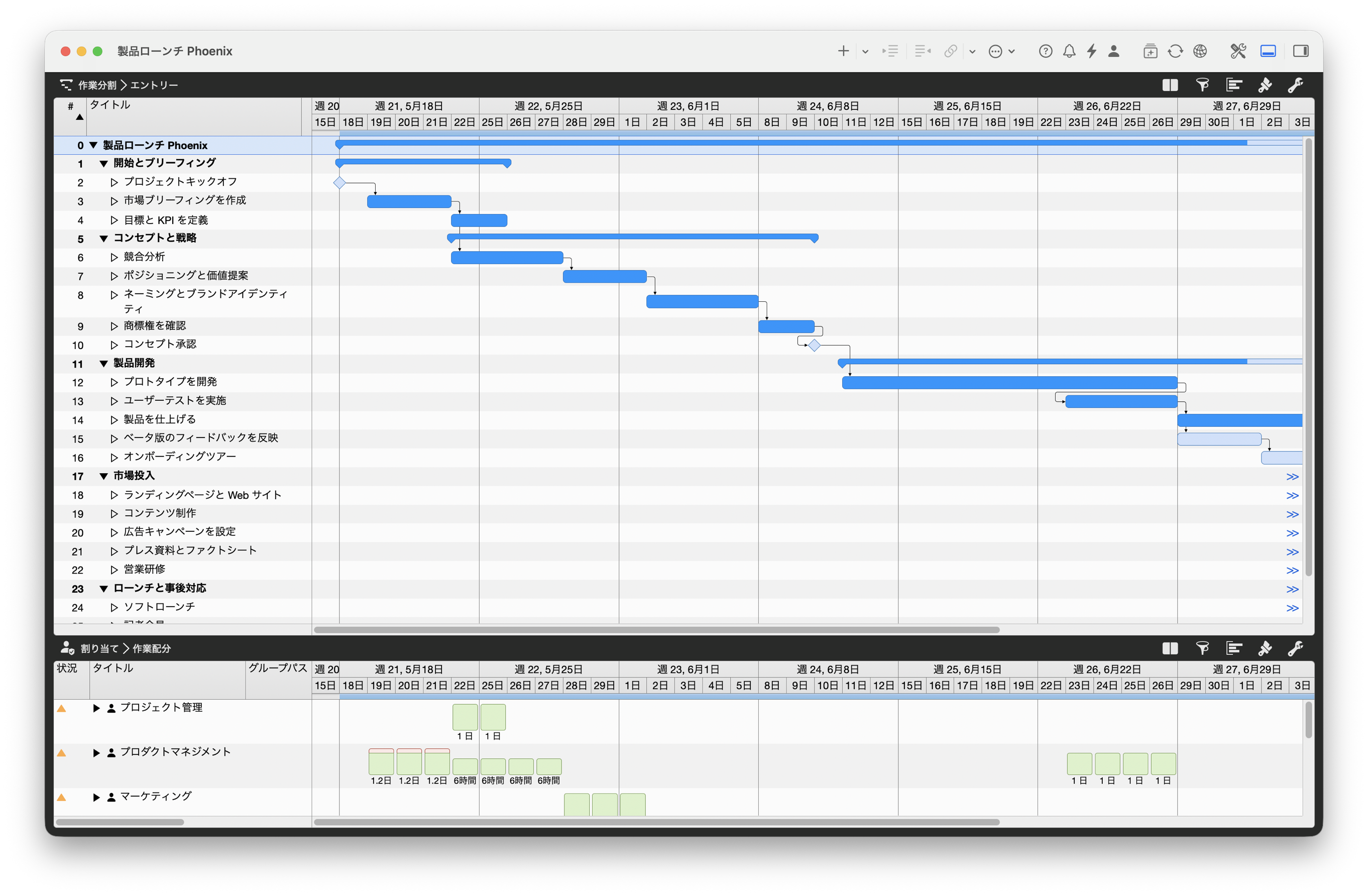
Task: Click the circular sync arrows icon
Action: click(x=1175, y=51)
